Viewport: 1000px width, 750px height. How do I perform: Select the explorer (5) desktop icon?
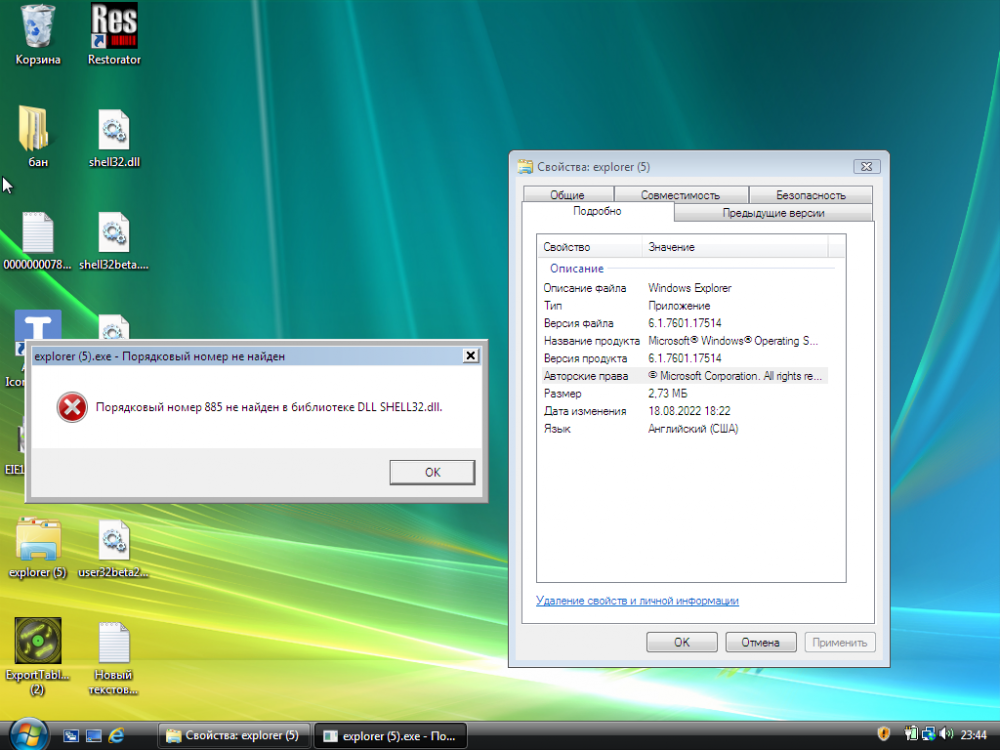pyautogui.click(x=38, y=542)
